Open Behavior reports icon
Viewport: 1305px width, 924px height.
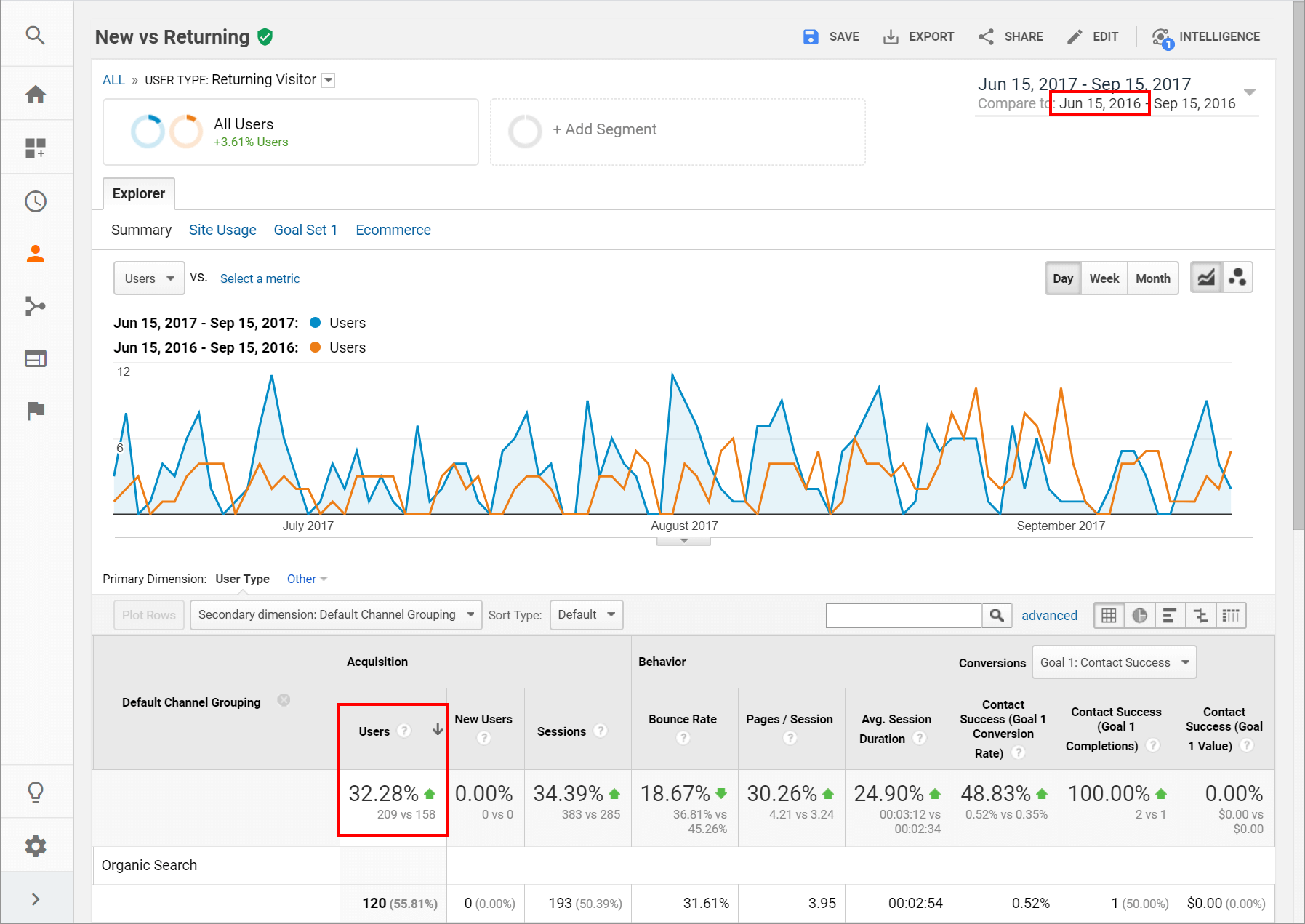point(35,358)
